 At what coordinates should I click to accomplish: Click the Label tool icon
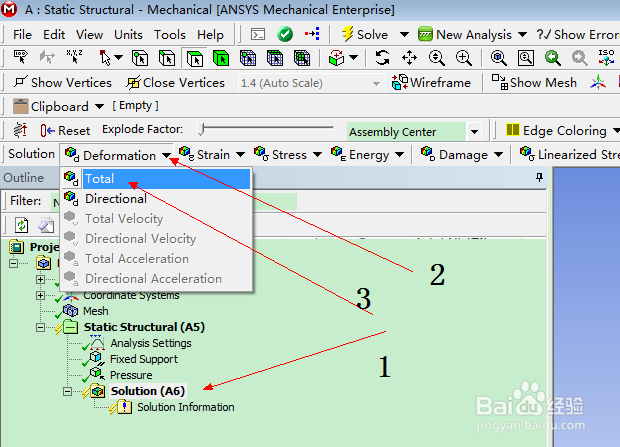(20, 58)
